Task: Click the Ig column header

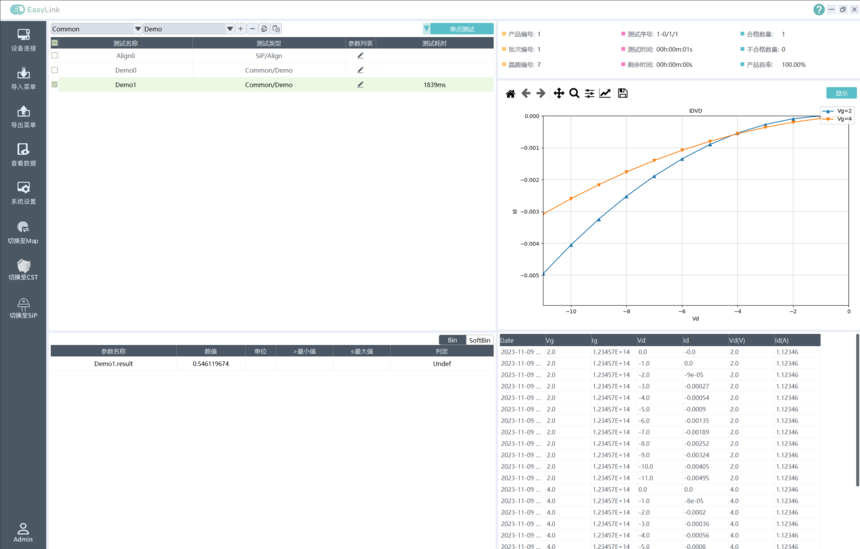Action: point(613,340)
